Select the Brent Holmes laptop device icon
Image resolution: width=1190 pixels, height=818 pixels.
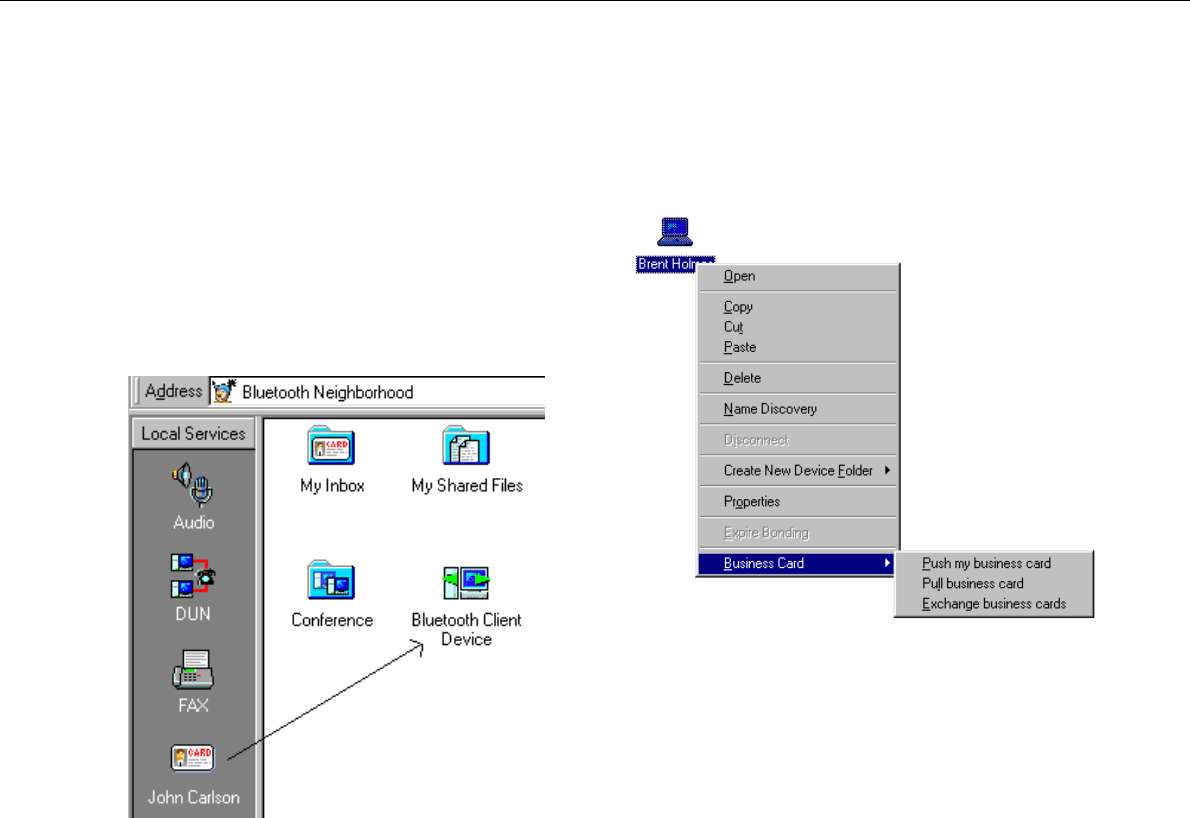(x=675, y=231)
